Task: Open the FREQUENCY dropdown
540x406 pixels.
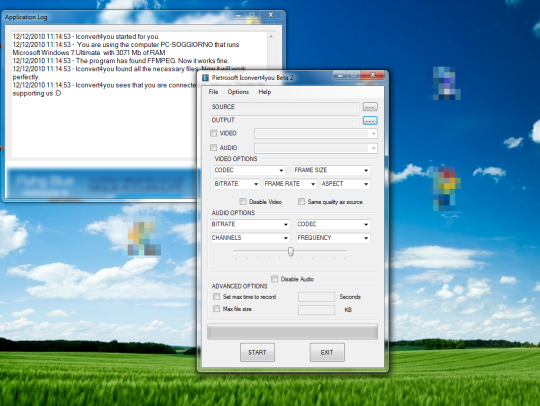Action: [333, 238]
